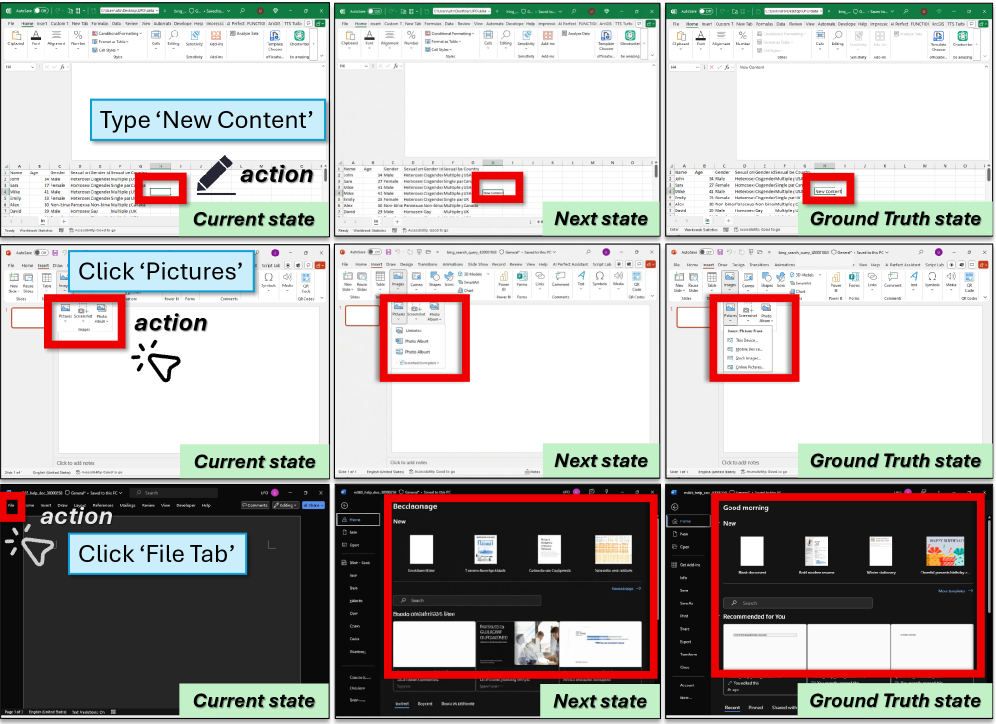Screen dimensions: 996x724
Task: Toggle AutoSave in PowerPoint Current state window
Action: (43, 253)
